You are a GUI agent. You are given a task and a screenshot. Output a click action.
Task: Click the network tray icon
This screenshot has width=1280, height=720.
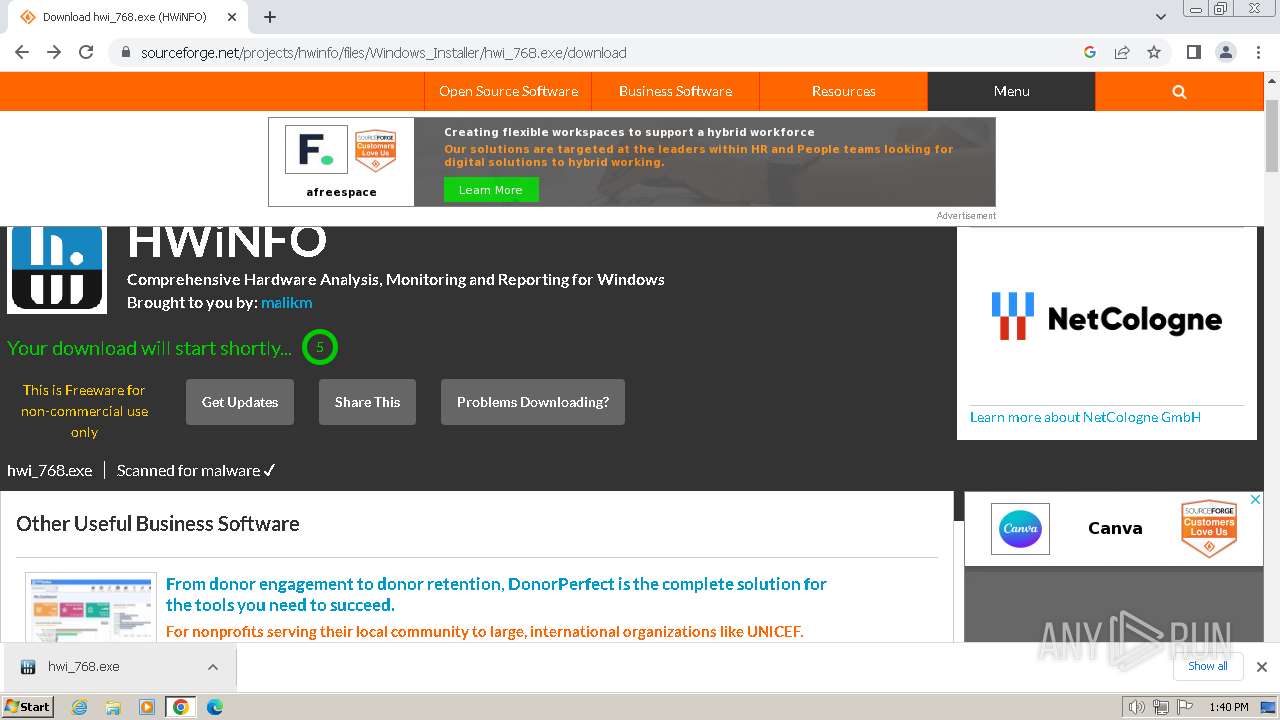click(x=1161, y=707)
